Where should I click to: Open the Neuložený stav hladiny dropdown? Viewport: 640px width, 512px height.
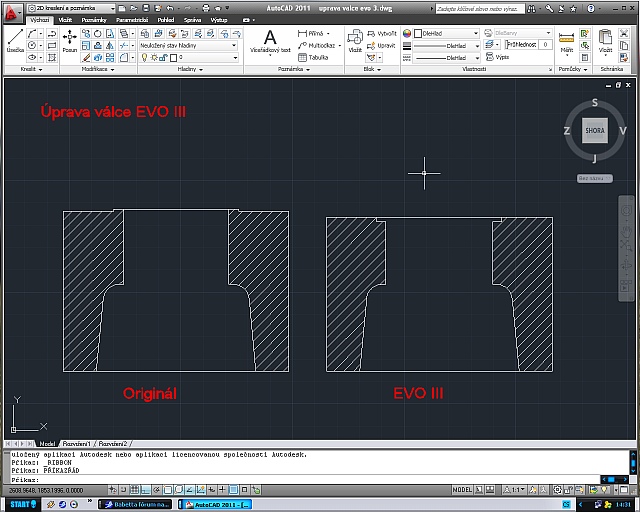188,46
